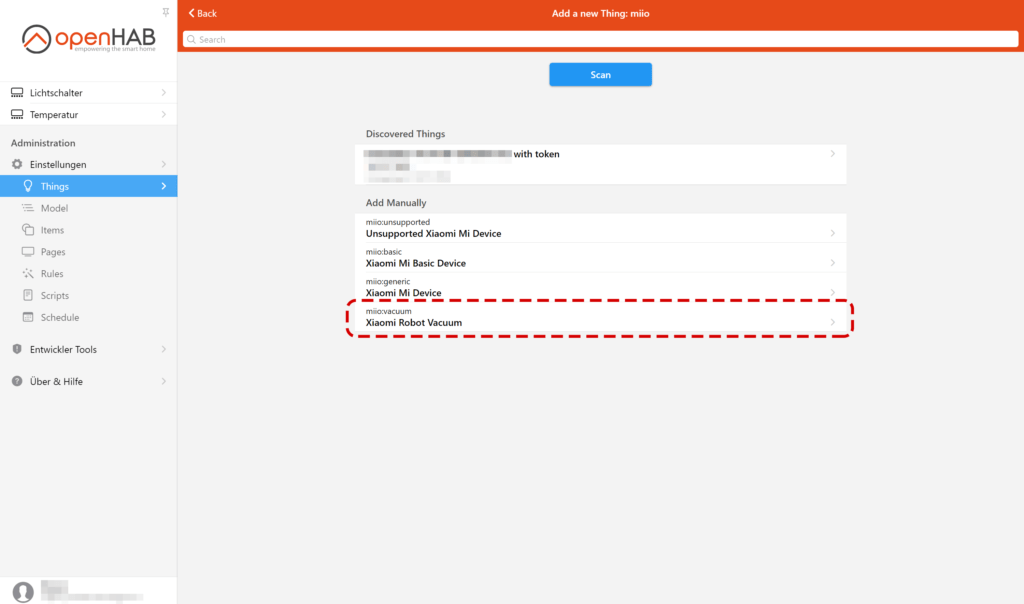Go to Items page

[88, 230]
